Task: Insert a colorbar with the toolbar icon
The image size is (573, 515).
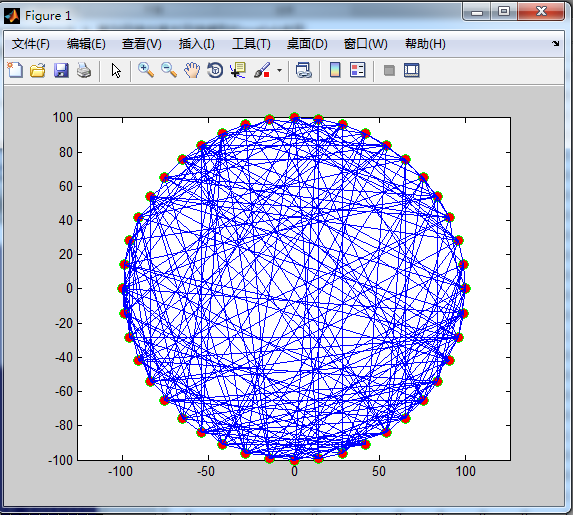Action: 335,70
